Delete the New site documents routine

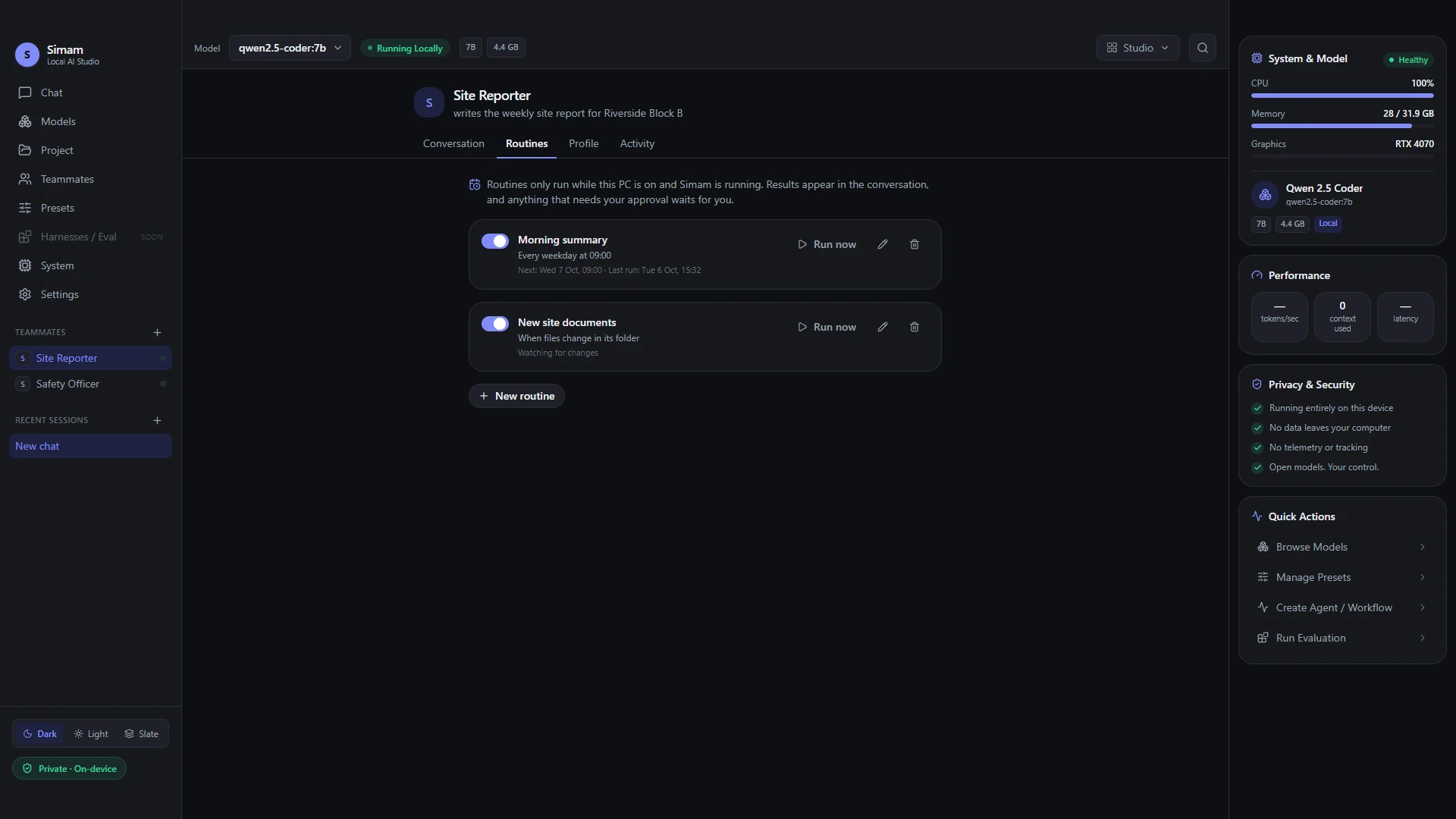point(915,327)
